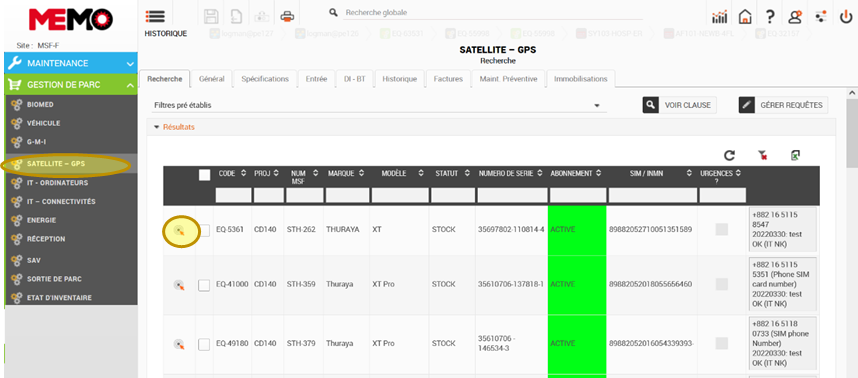
Task: Switch to the Factures tab
Action: point(448,79)
